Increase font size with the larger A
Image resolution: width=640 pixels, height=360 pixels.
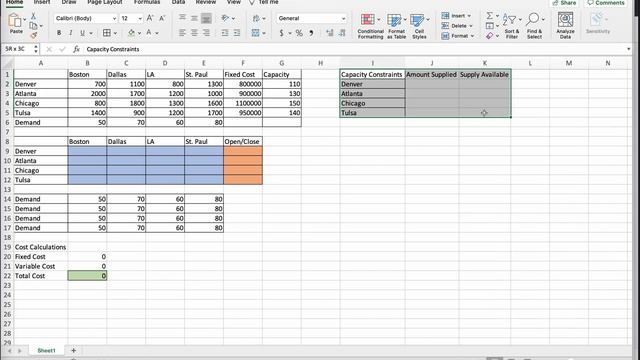tap(150, 18)
